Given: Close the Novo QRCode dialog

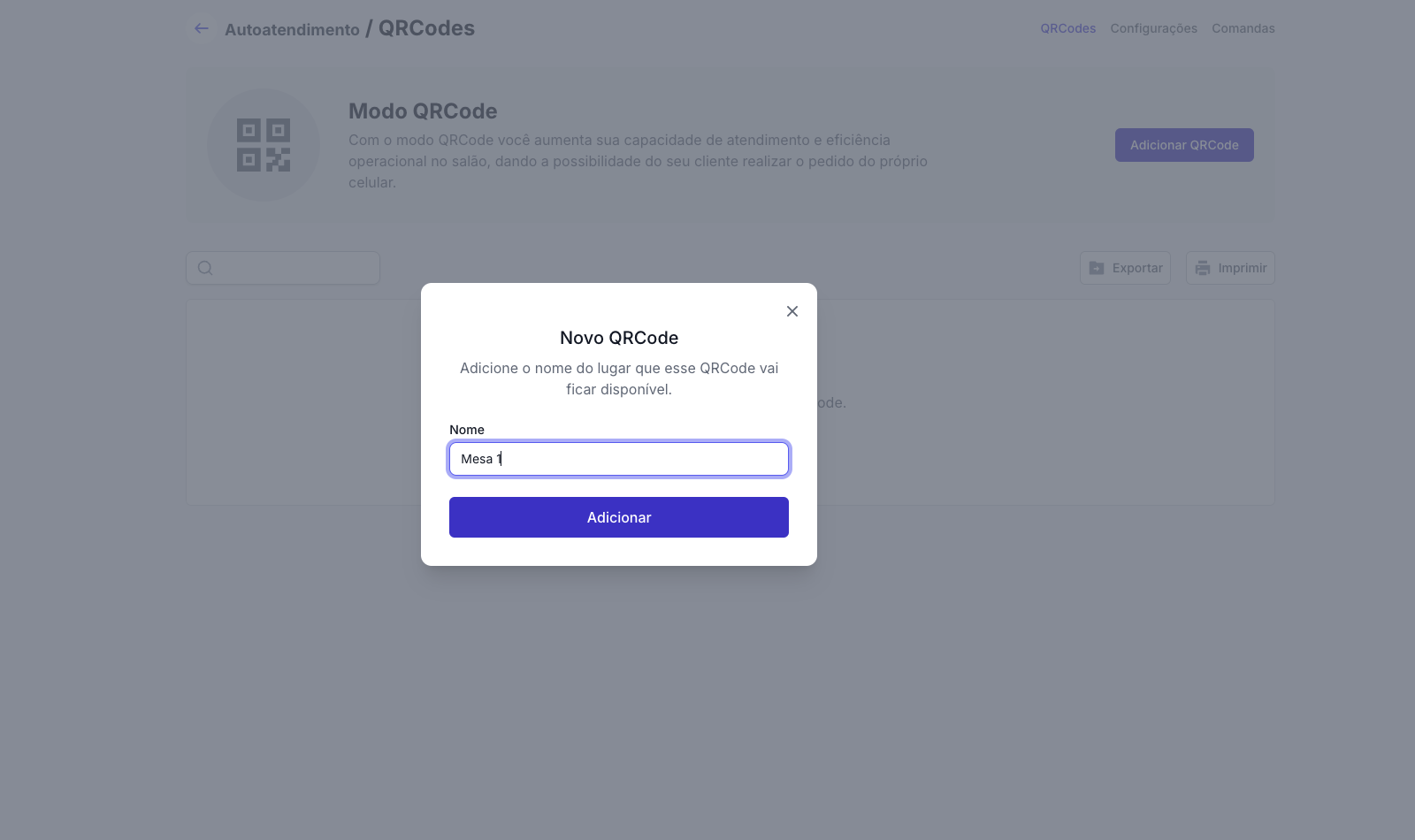Looking at the screenshot, I should point(792,311).
